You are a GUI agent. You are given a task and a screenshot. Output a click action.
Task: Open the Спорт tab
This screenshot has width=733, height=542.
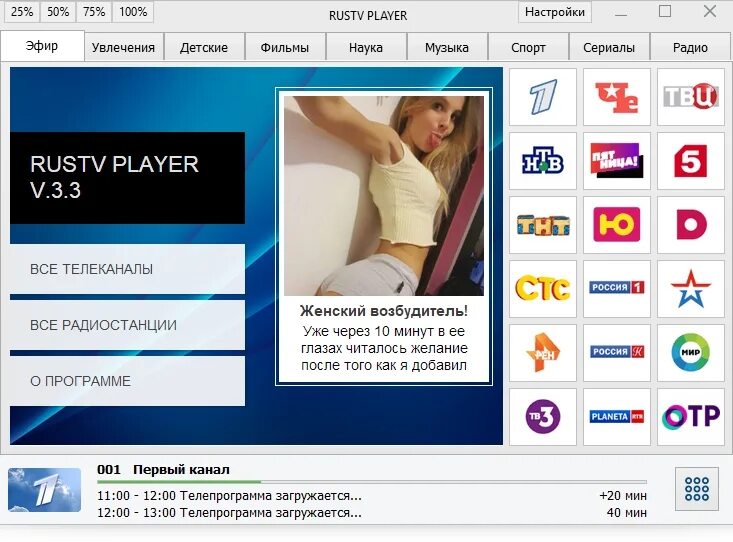tap(528, 47)
